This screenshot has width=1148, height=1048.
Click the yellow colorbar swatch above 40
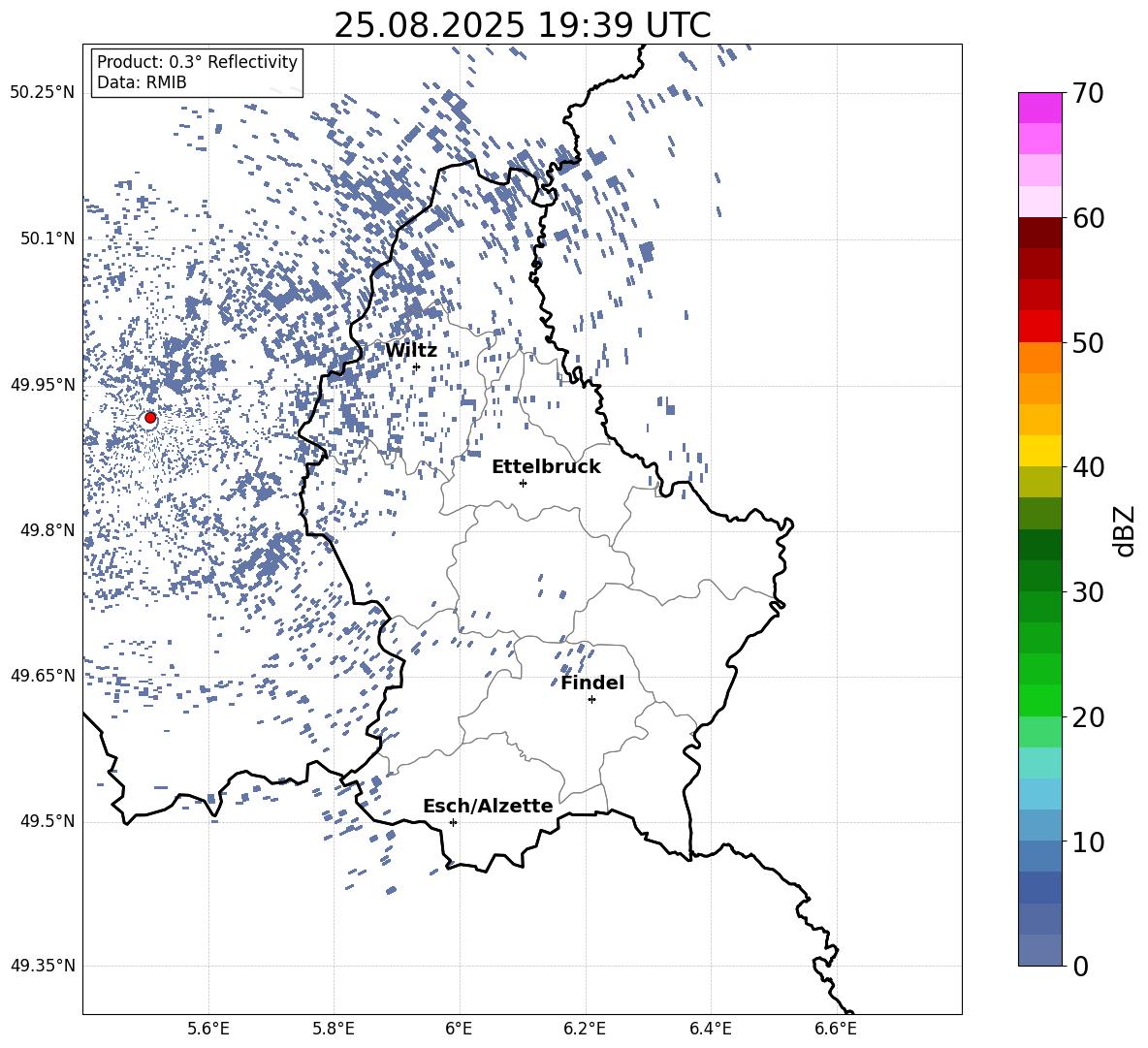(x=1039, y=451)
